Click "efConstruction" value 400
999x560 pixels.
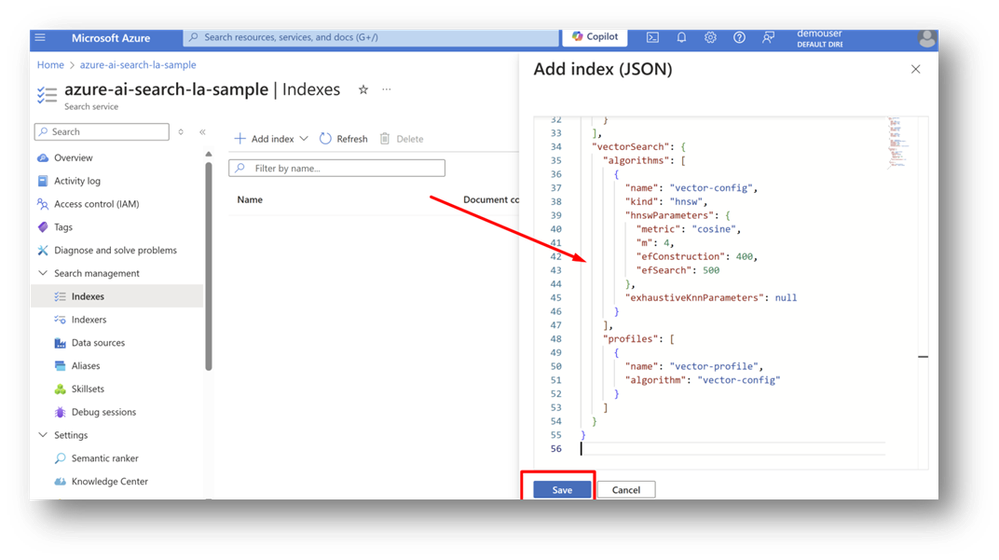click(744, 257)
